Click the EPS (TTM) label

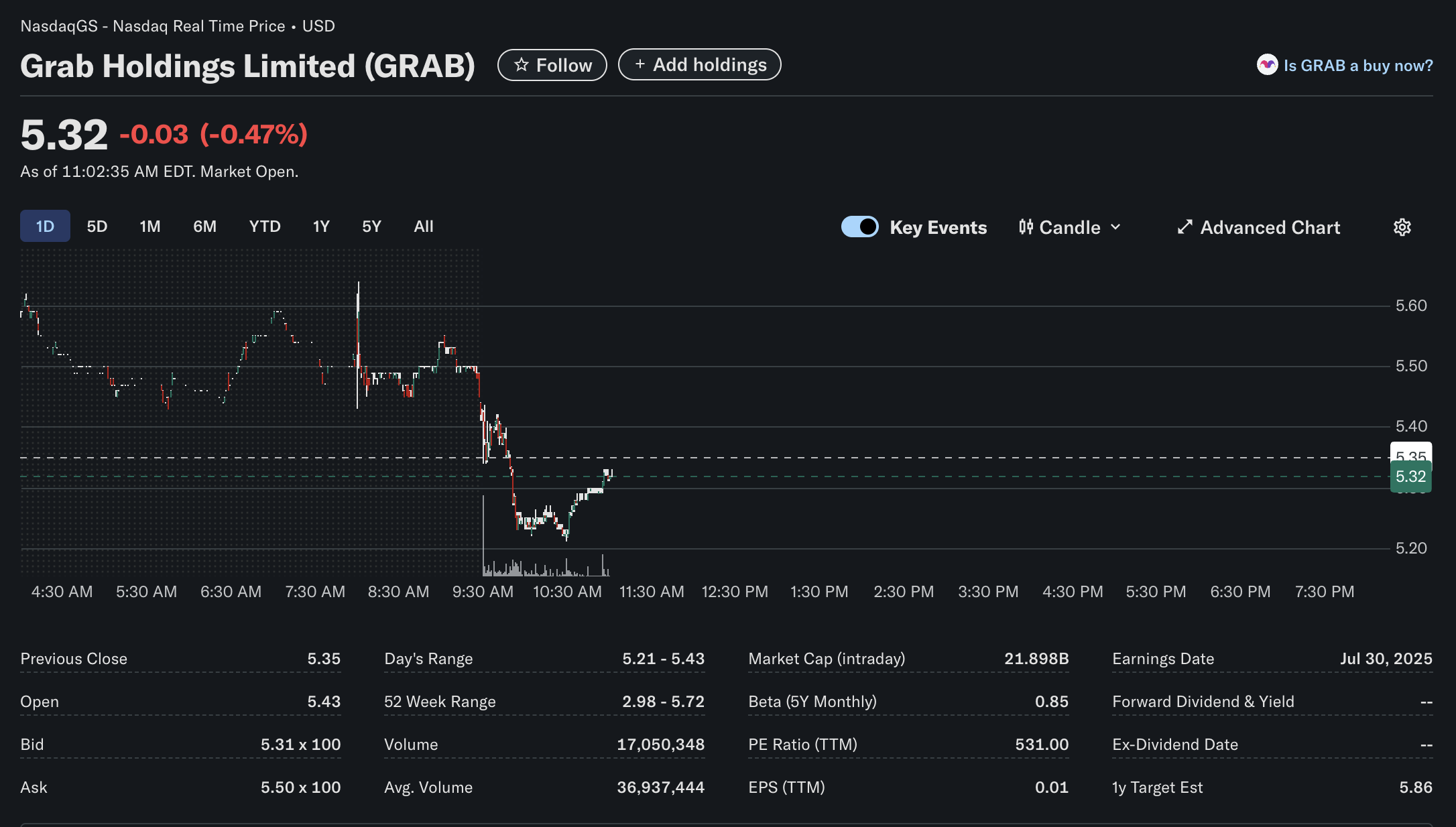pyautogui.click(x=786, y=787)
